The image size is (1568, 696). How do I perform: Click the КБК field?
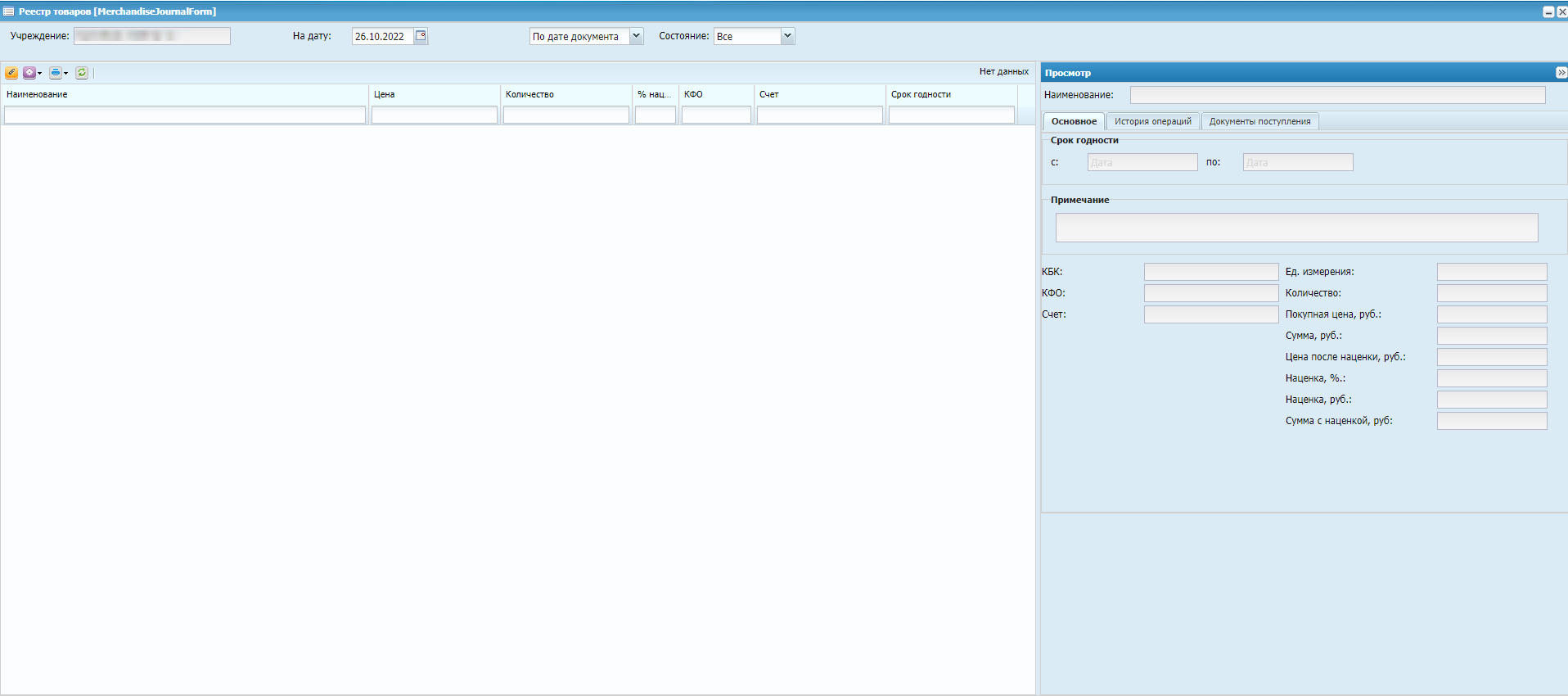coord(1211,272)
